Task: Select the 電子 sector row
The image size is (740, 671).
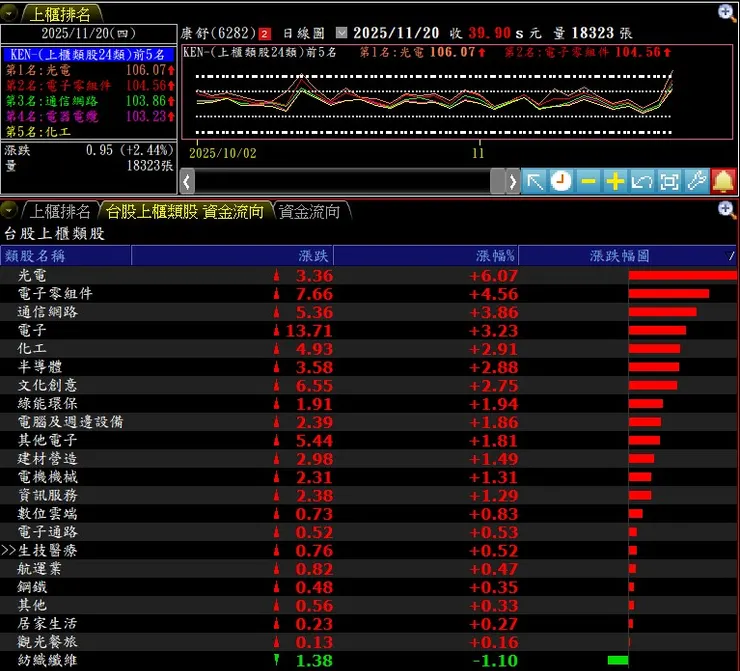Action: [x=368, y=330]
